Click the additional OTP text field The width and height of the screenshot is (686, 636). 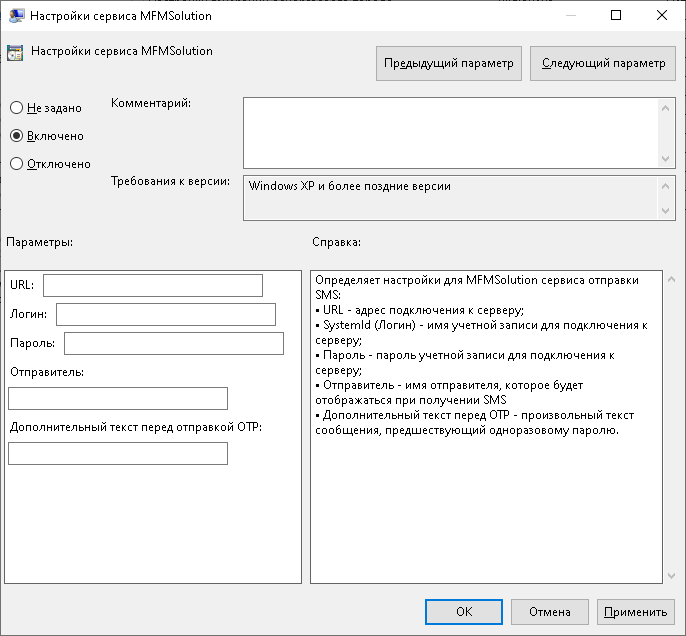118,454
